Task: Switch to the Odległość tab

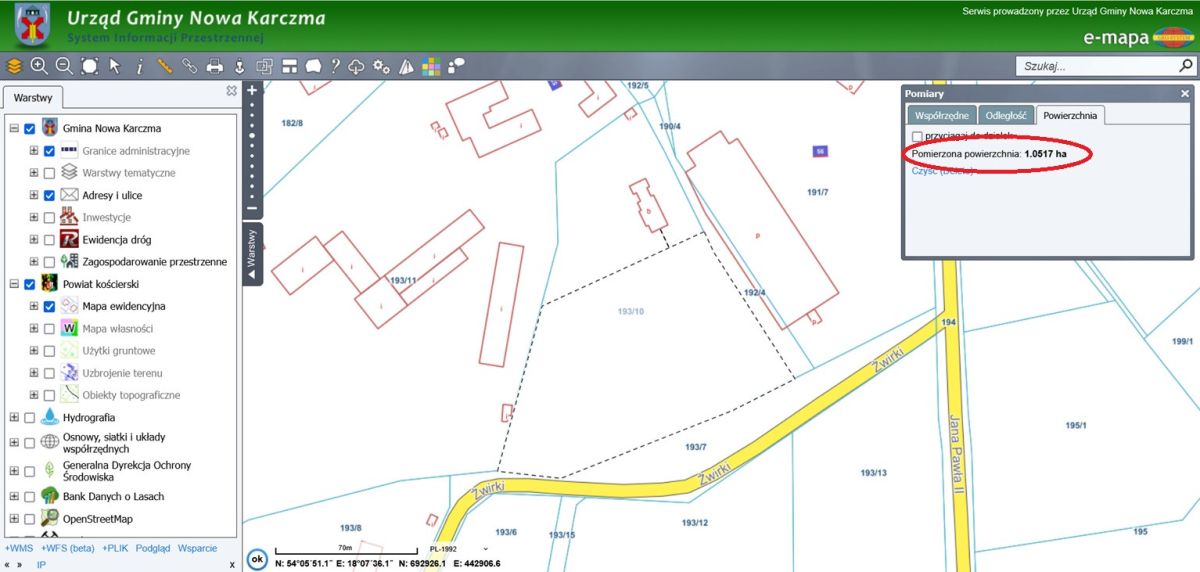Action: click(1005, 115)
